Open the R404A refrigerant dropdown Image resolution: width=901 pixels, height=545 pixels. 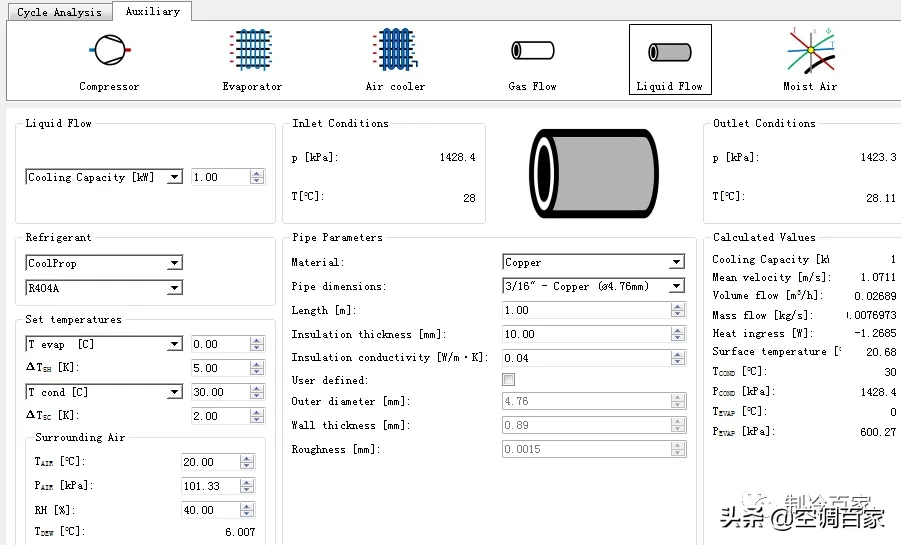pos(104,287)
